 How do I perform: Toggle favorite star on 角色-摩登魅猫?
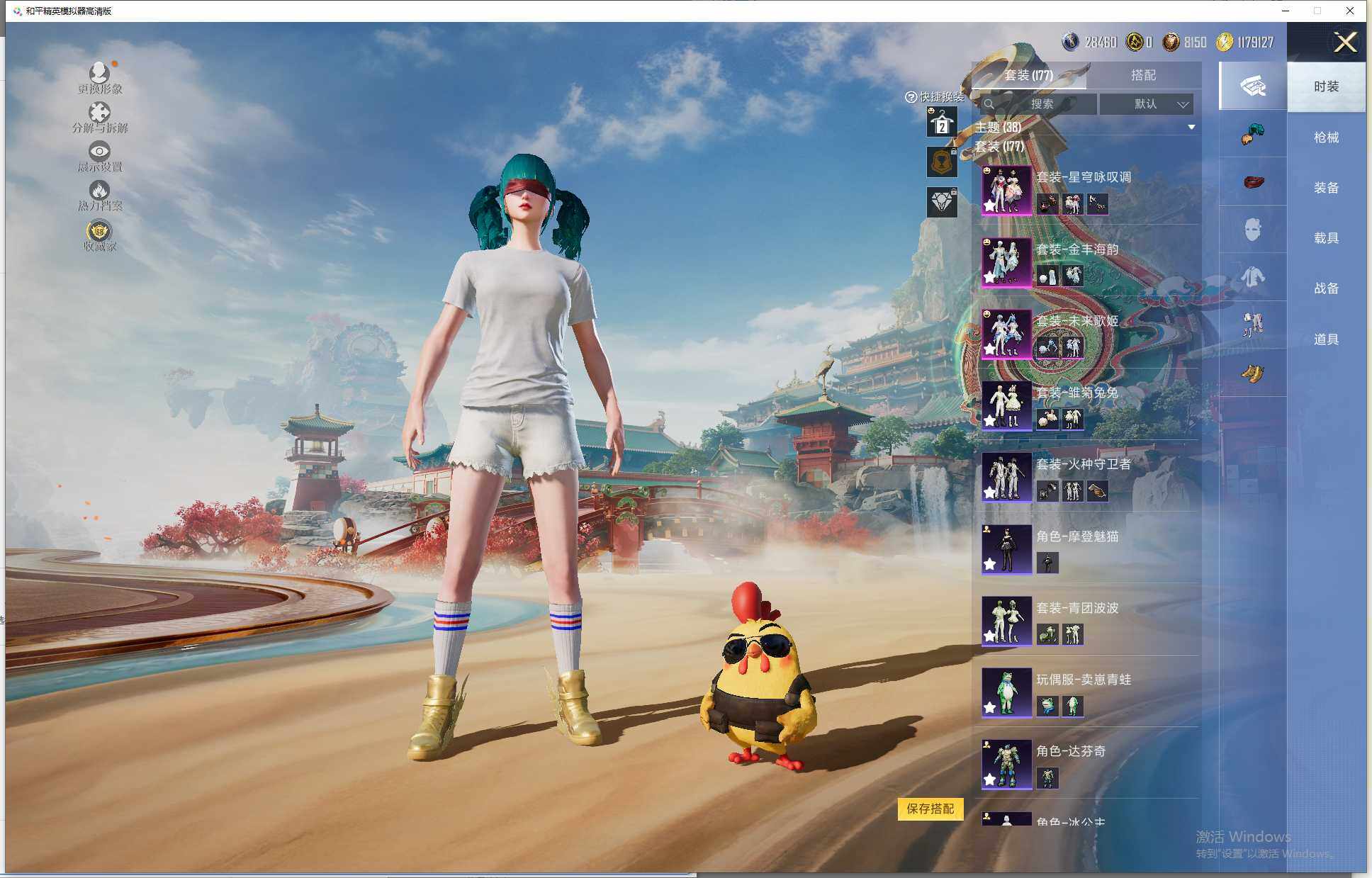click(989, 564)
